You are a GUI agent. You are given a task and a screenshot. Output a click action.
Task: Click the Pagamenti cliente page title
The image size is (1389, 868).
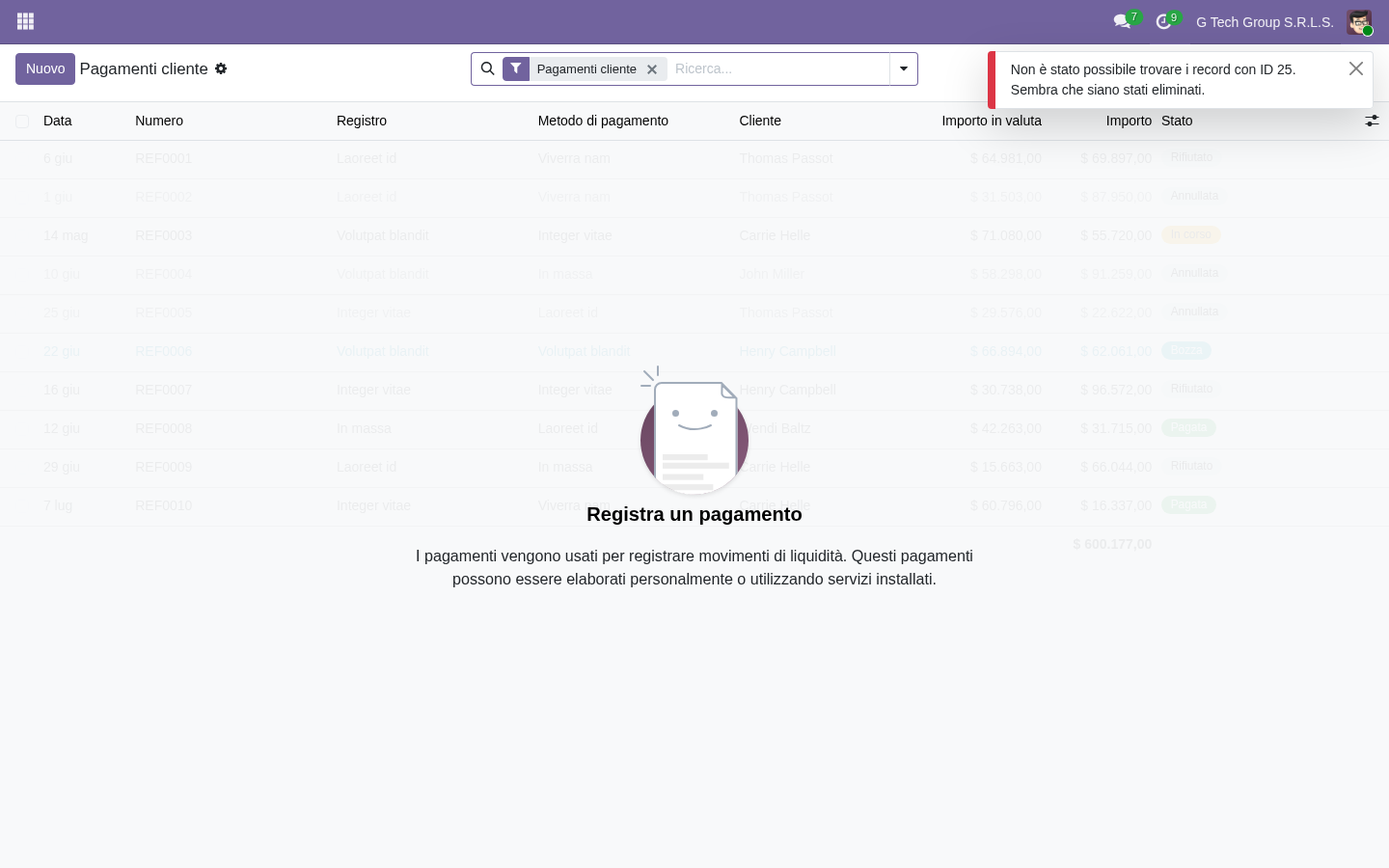(x=144, y=68)
